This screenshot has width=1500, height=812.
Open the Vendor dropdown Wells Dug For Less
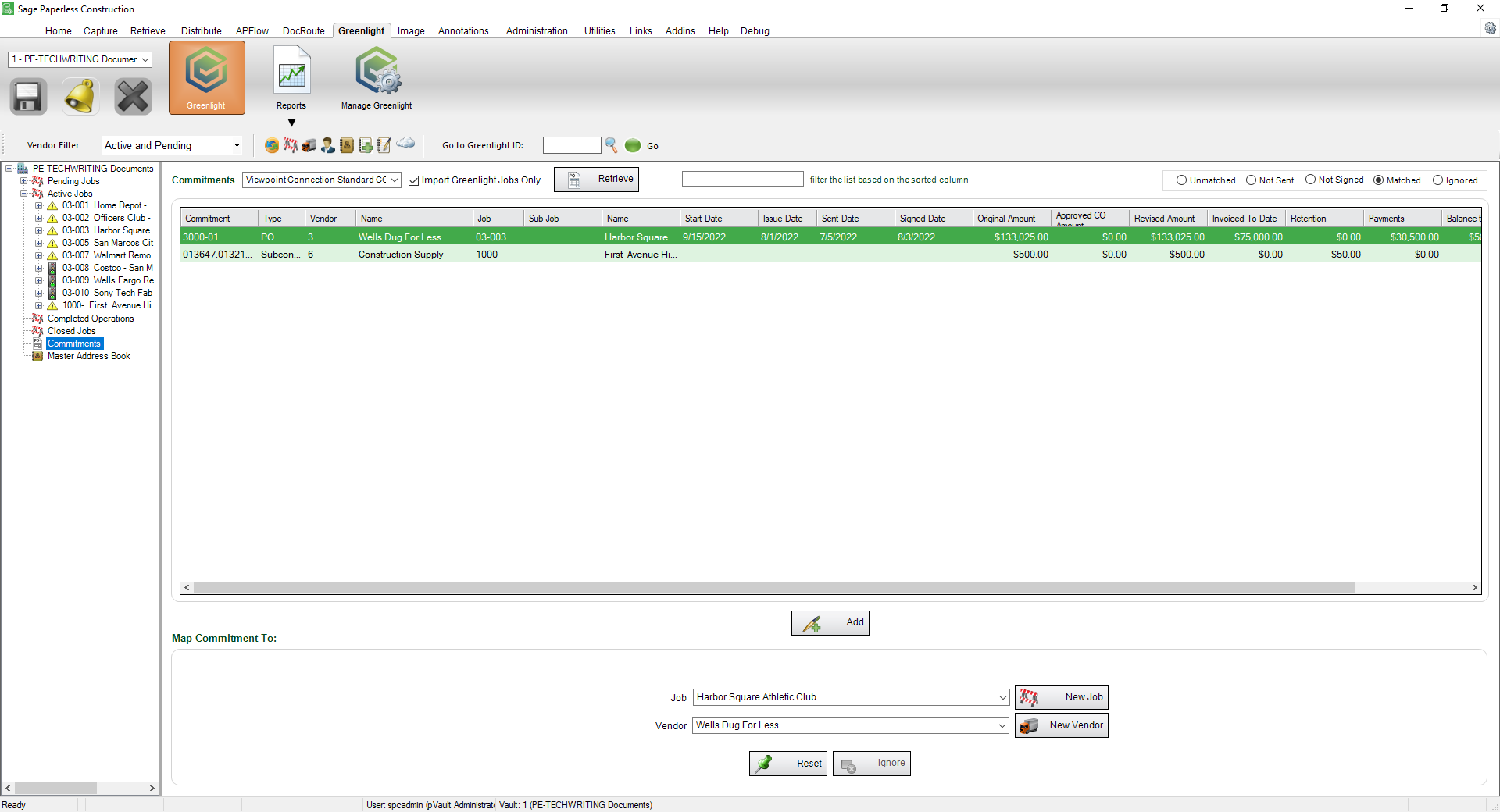[x=851, y=725]
